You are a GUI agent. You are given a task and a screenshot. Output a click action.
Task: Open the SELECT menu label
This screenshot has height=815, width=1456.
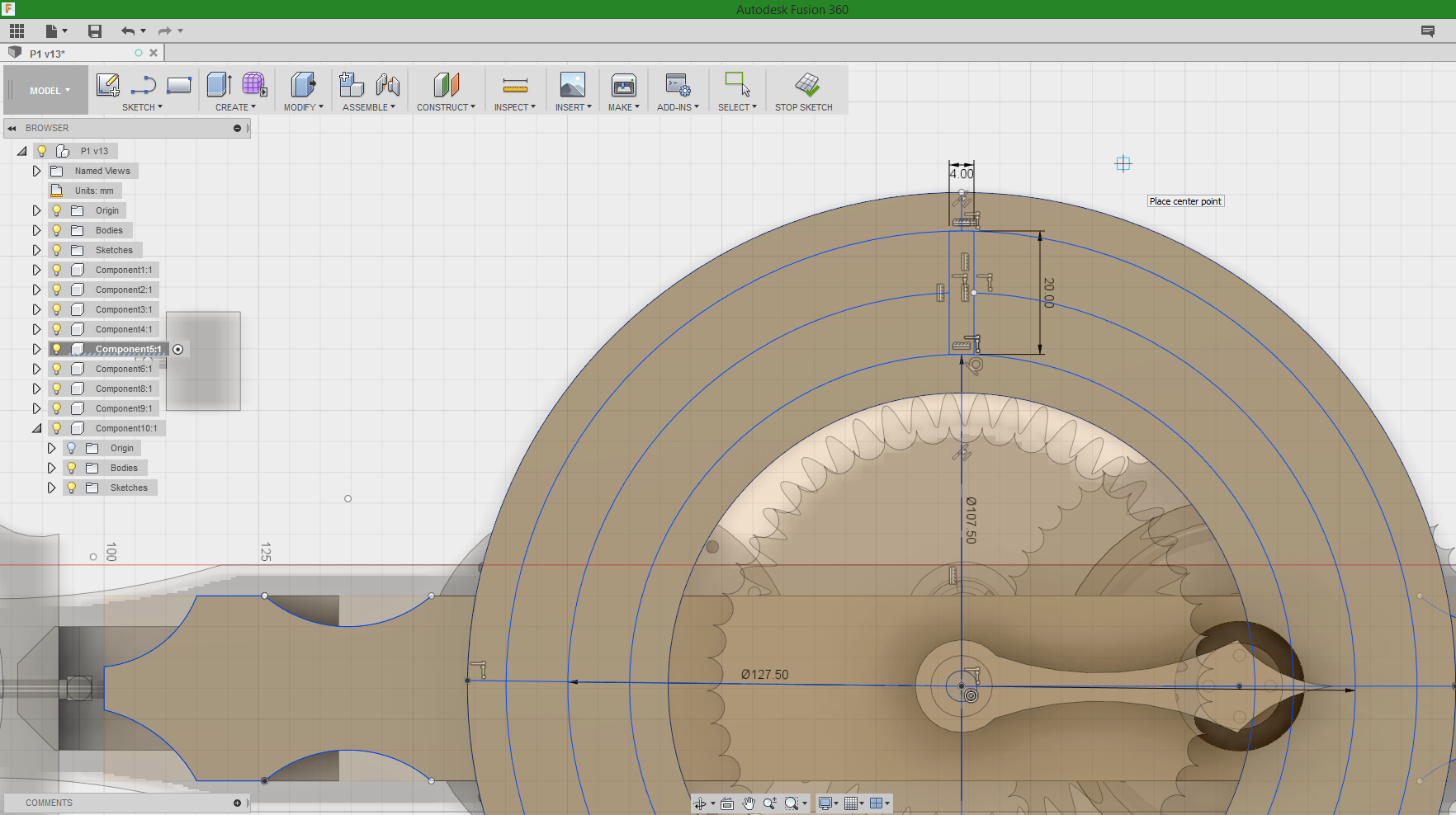point(737,107)
